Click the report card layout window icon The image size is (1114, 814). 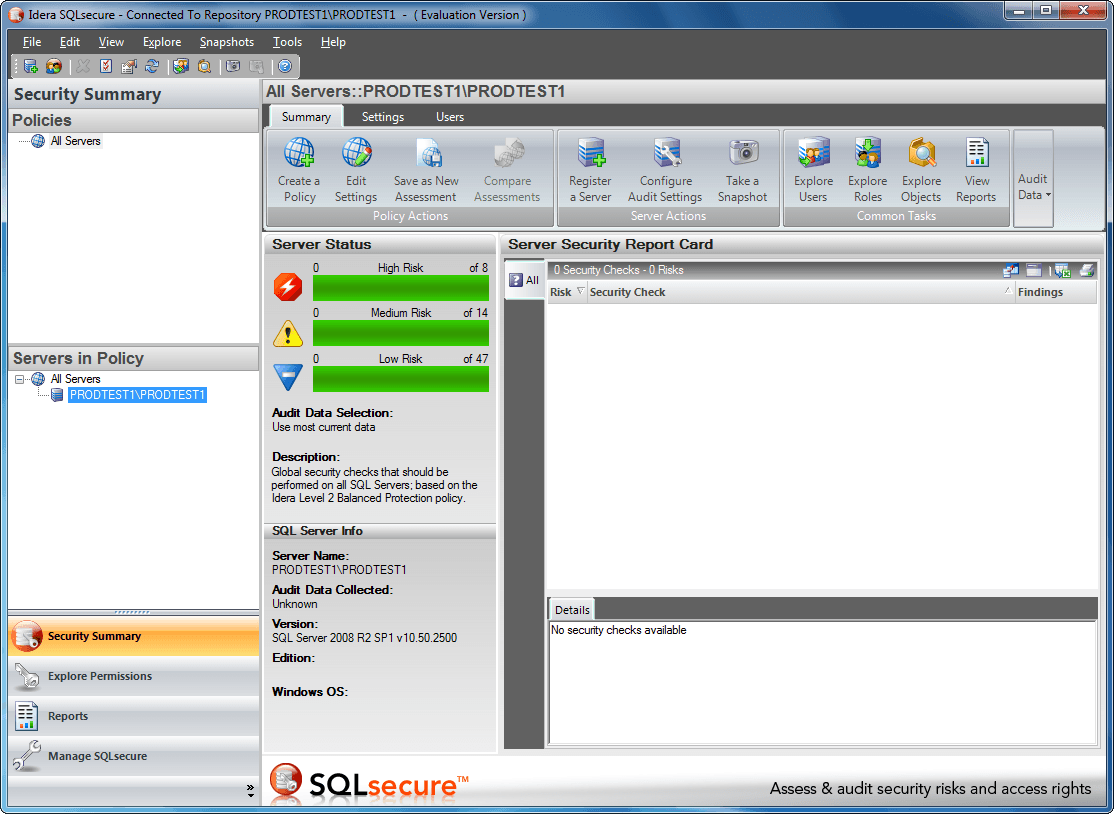click(x=1034, y=270)
